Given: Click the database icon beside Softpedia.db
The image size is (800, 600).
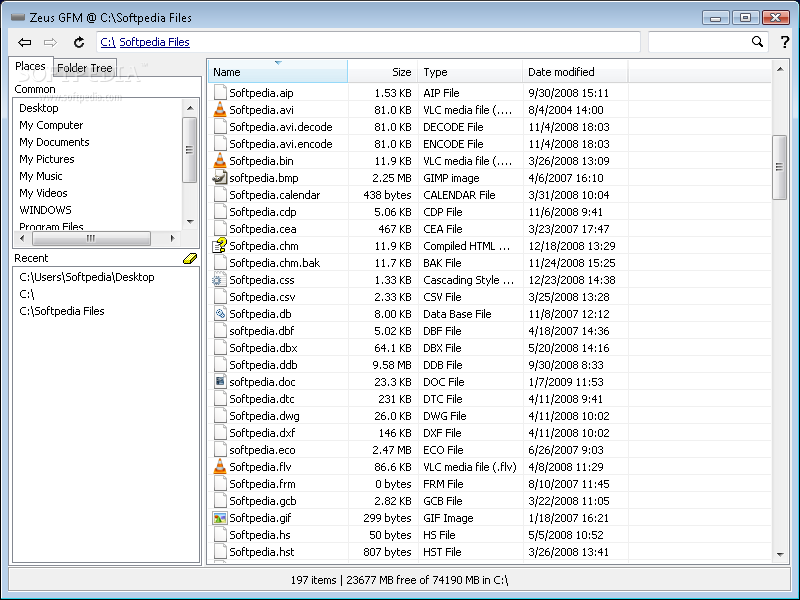Looking at the screenshot, I should (221, 314).
